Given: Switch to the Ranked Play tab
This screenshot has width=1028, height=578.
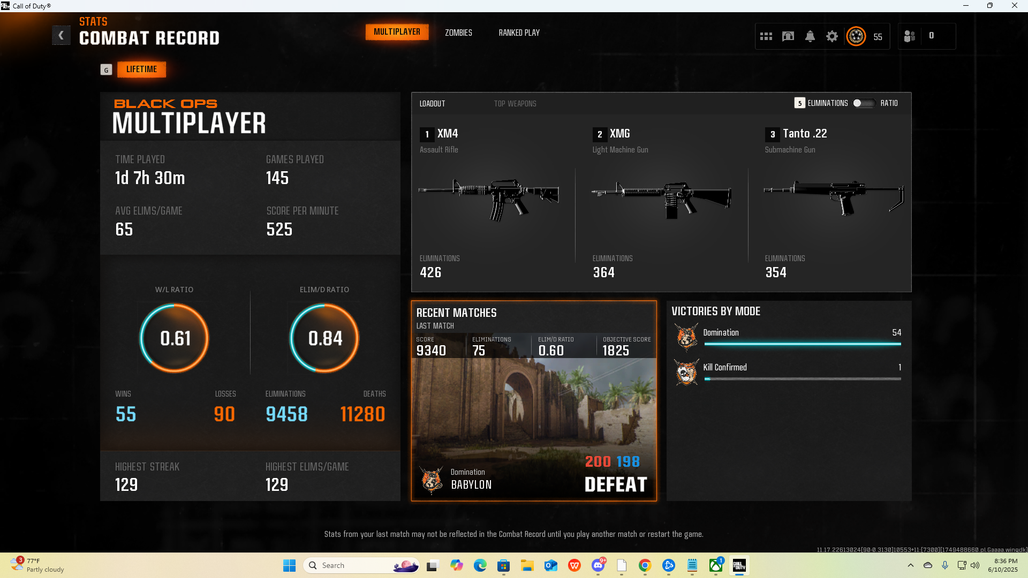Looking at the screenshot, I should (519, 32).
